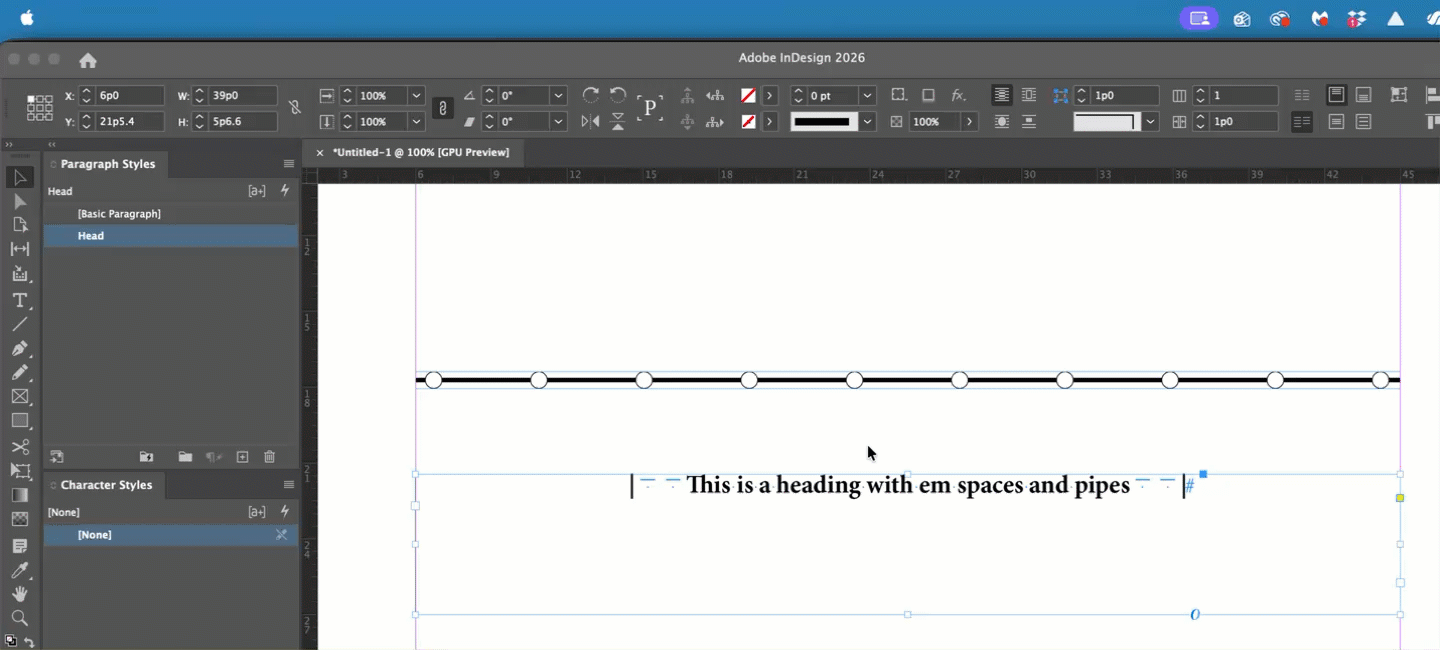
Task: Open the Character Styles panel tab
Action: tap(106, 485)
